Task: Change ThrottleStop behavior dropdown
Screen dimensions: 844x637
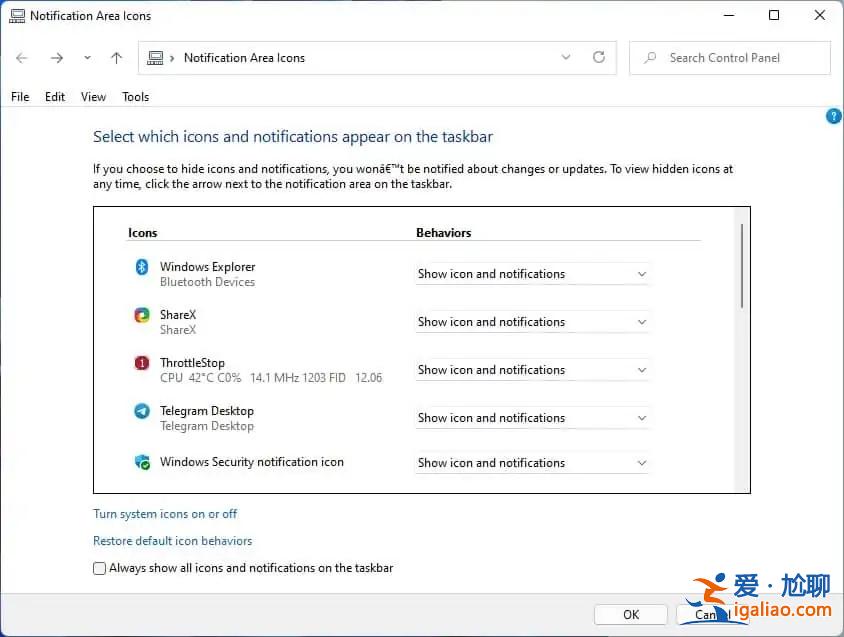Action: click(532, 370)
